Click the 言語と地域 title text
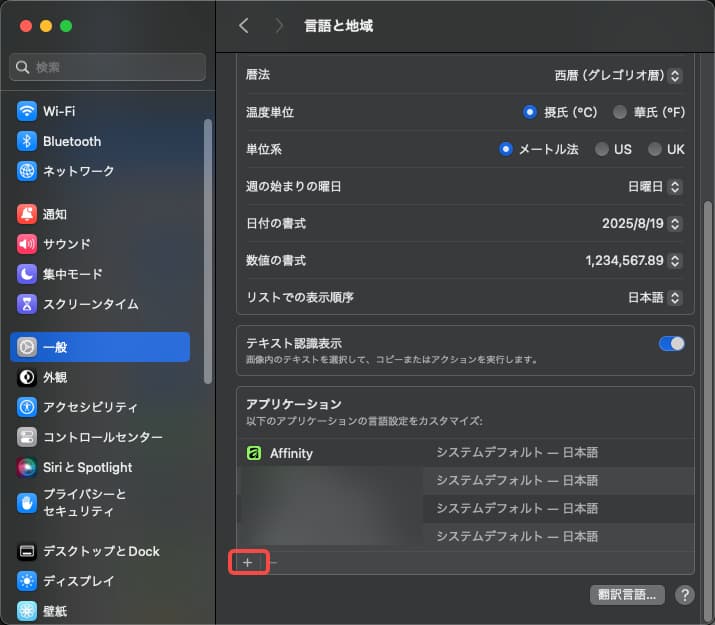This screenshot has height=625, width=715. tap(339, 26)
